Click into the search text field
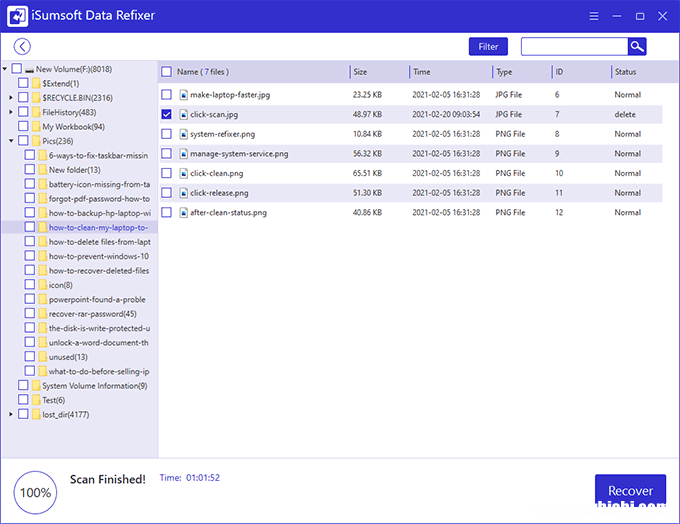The width and height of the screenshot is (680, 524). (x=574, y=46)
